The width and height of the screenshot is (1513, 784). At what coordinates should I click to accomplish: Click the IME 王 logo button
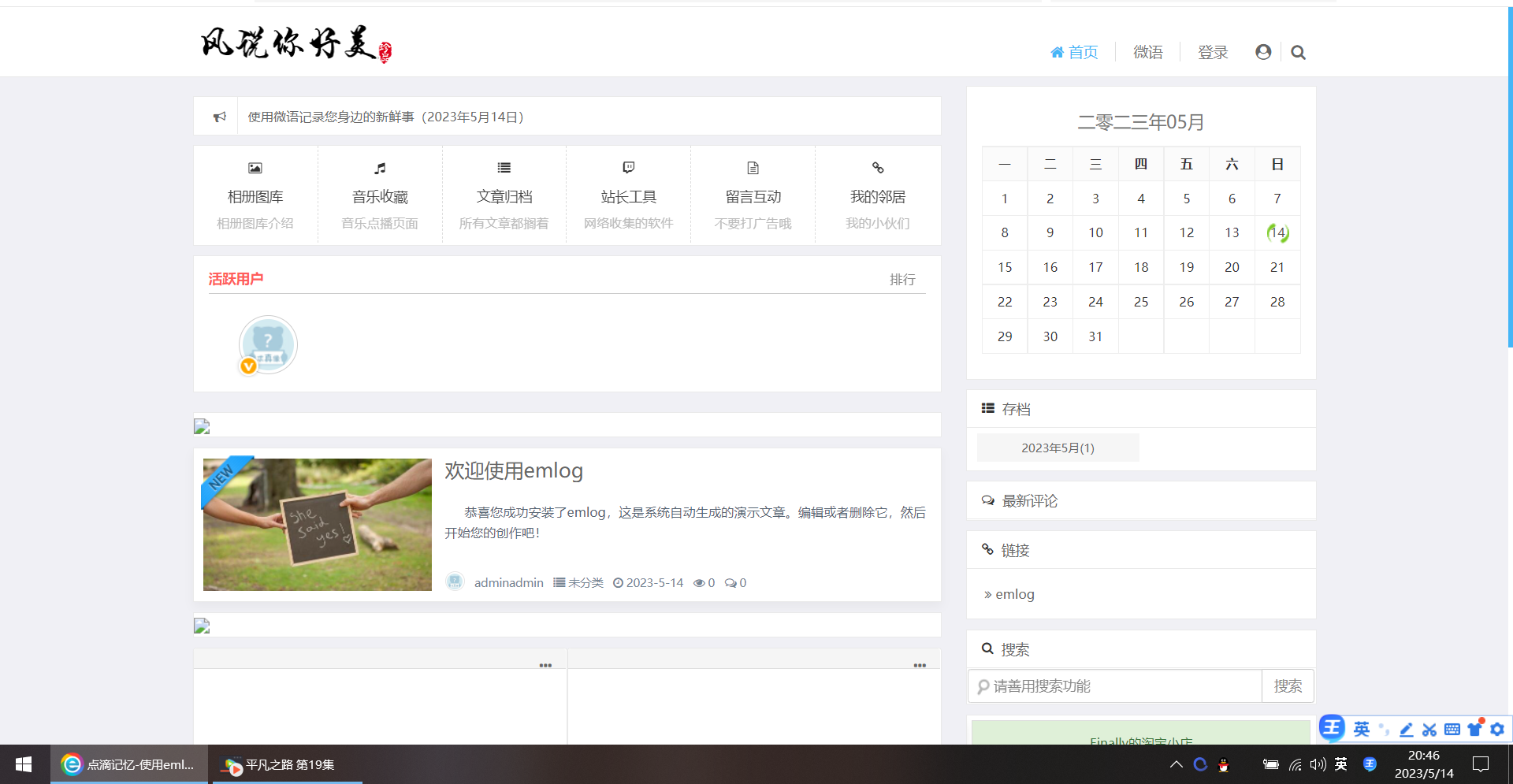pos(1332,727)
